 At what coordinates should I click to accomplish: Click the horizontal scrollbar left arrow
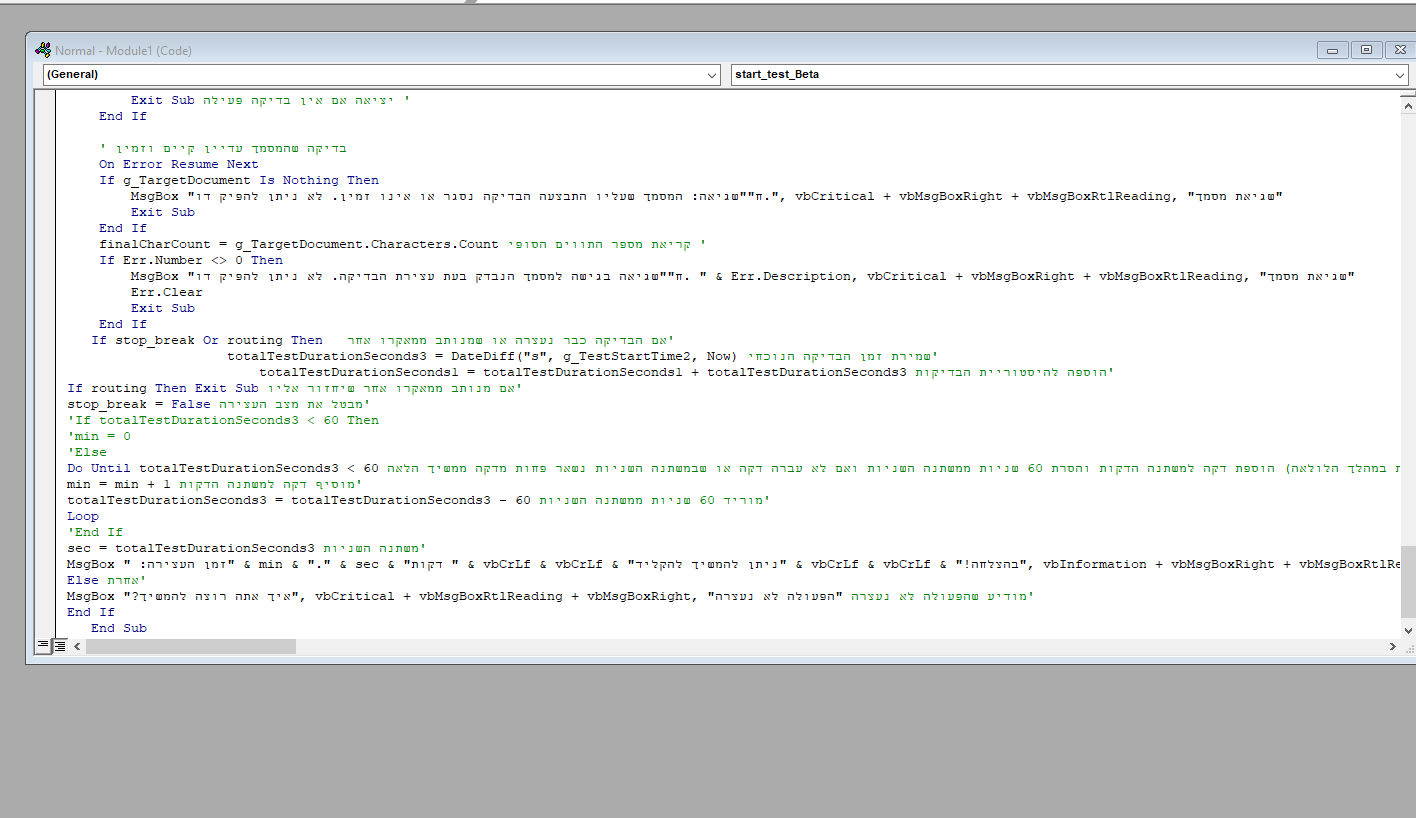tap(77, 647)
